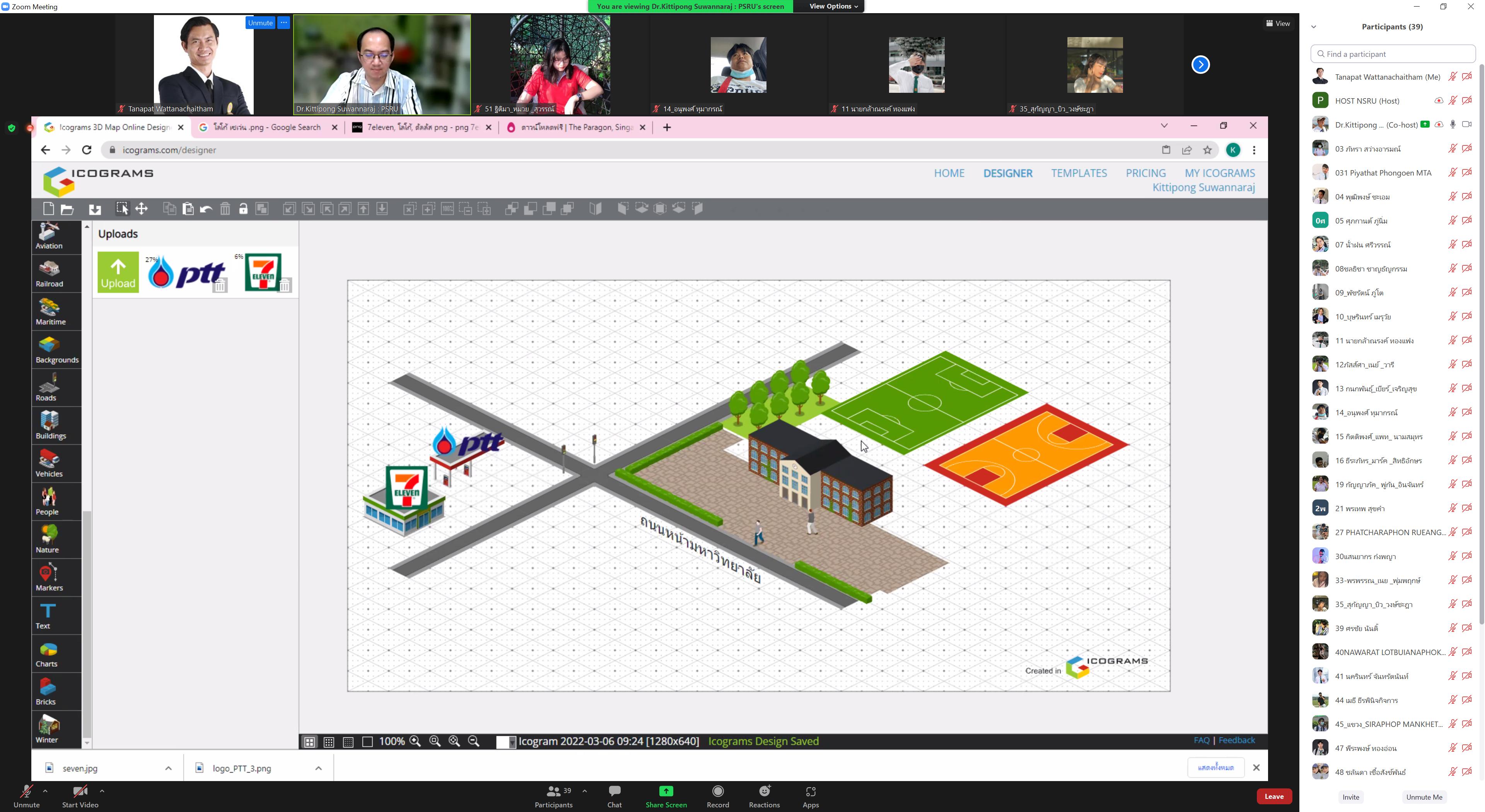Click Invite in participants panel

coord(1350,797)
